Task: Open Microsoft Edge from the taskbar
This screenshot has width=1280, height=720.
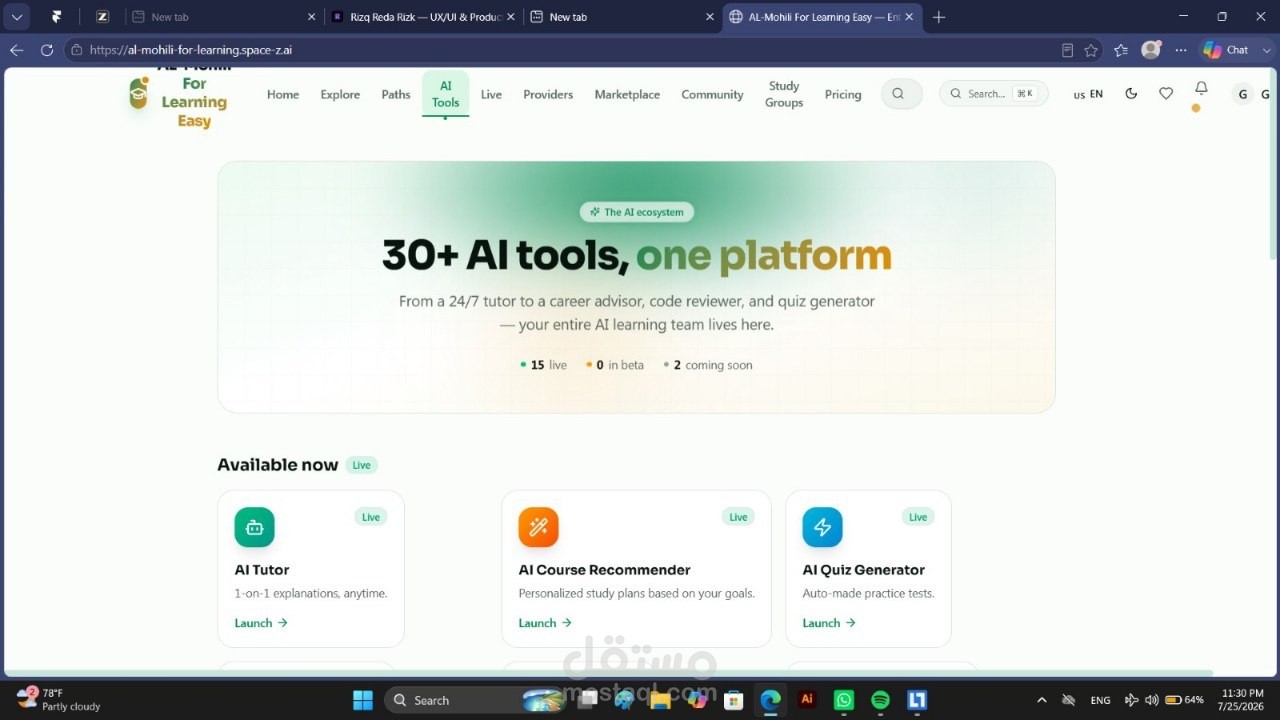Action: [770, 700]
